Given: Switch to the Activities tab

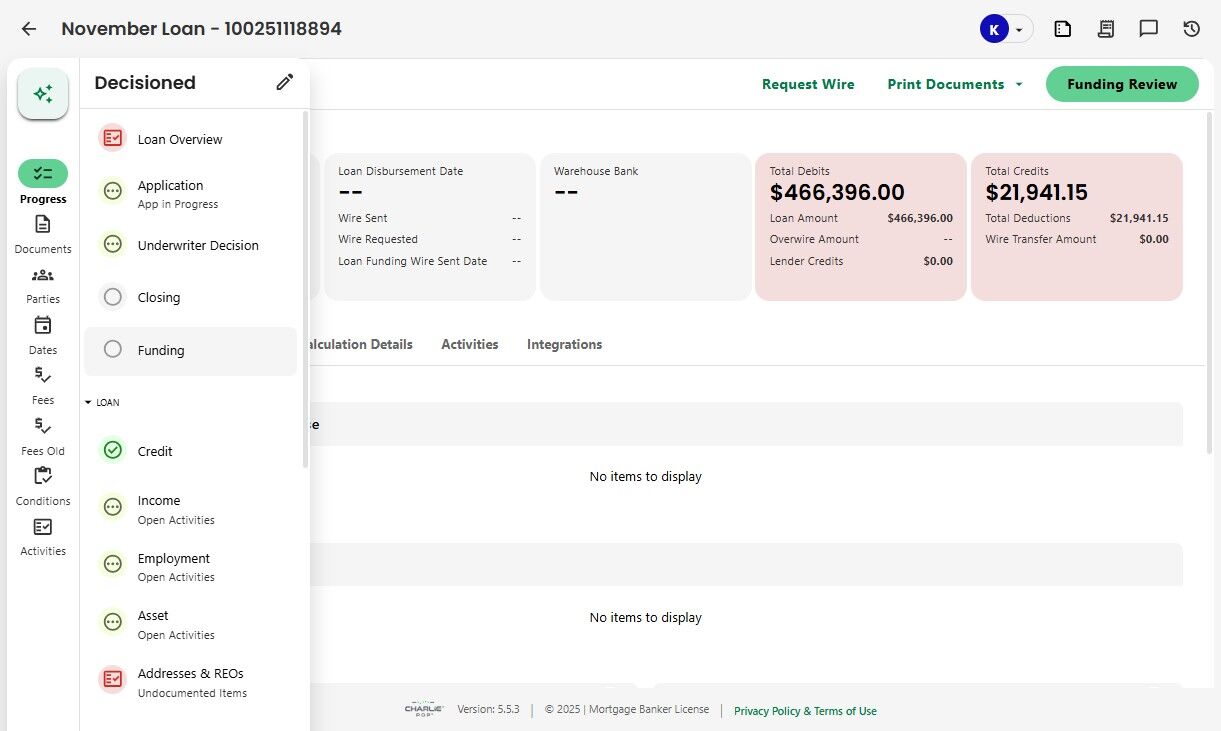Looking at the screenshot, I should click(x=469, y=344).
